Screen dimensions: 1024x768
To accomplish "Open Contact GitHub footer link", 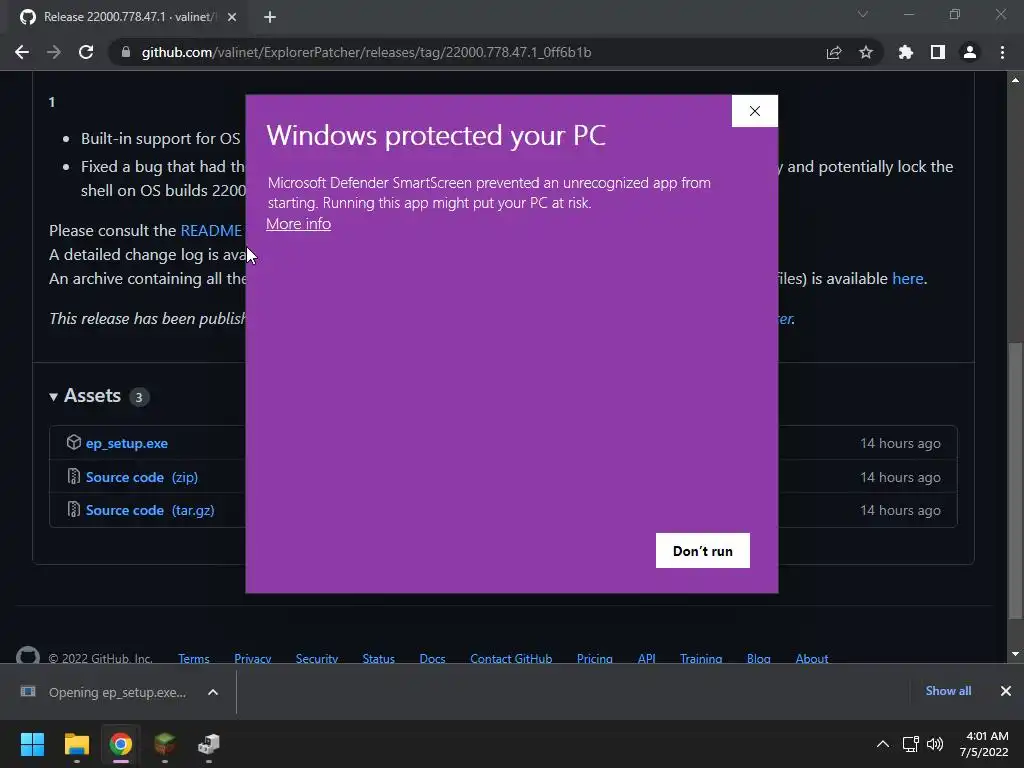I will [511, 658].
